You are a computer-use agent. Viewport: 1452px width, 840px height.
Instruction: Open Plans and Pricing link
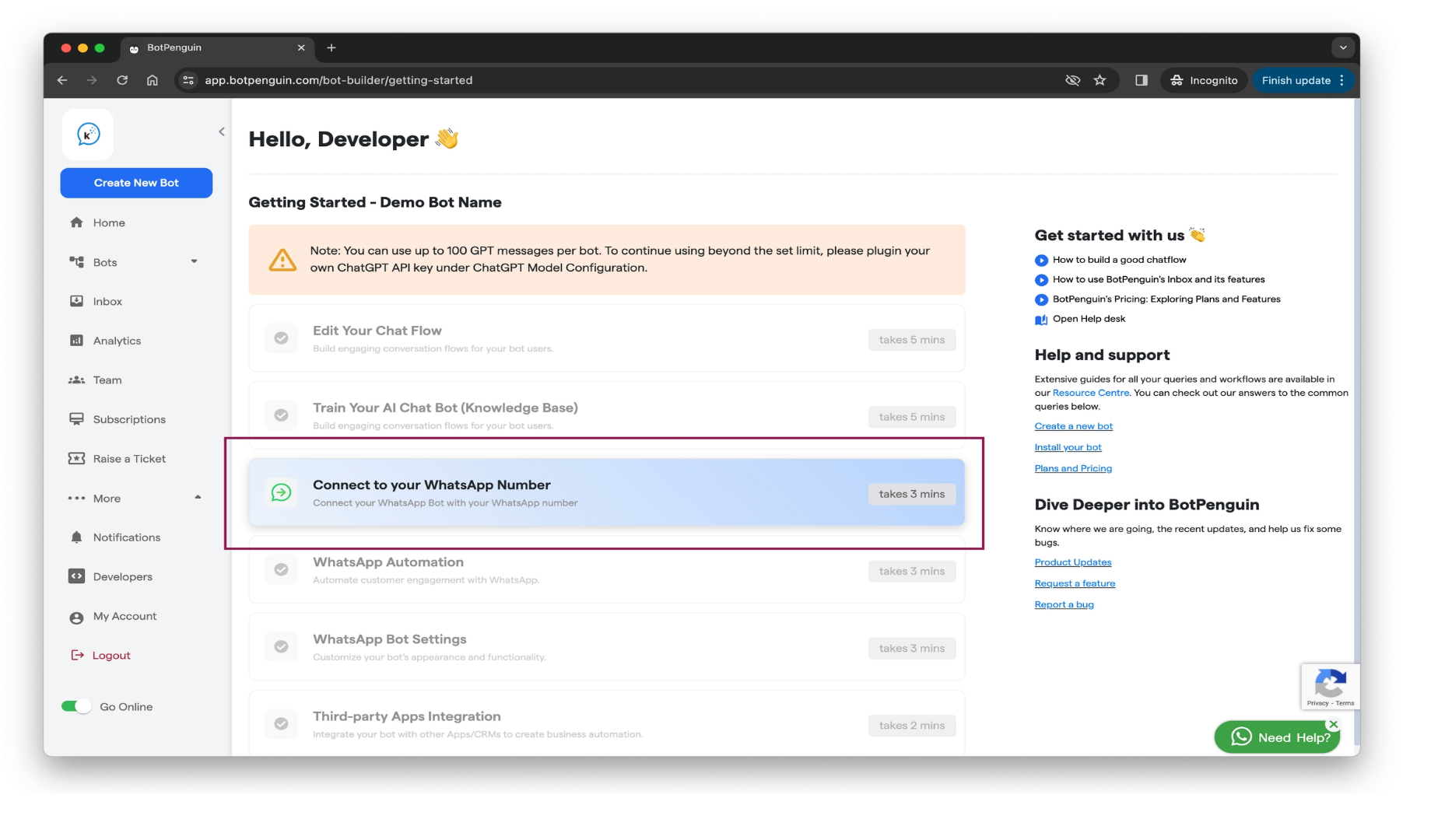click(x=1073, y=468)
